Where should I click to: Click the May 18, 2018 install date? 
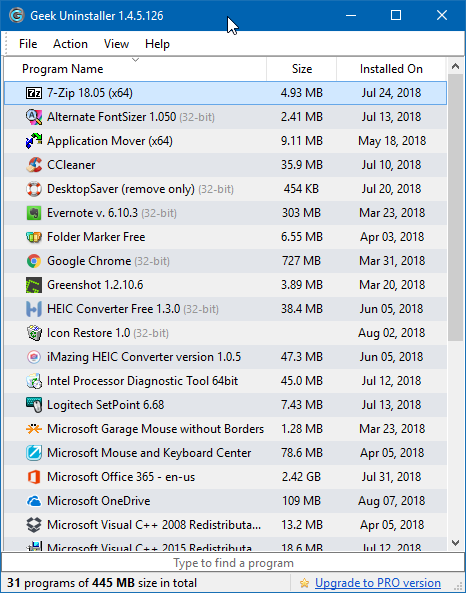[392, 141]
